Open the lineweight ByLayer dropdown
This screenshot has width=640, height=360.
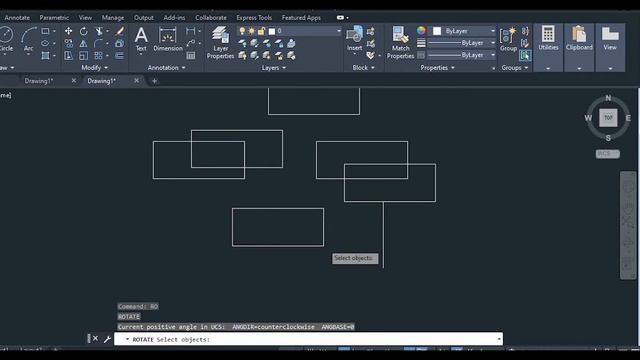[493, 43]
